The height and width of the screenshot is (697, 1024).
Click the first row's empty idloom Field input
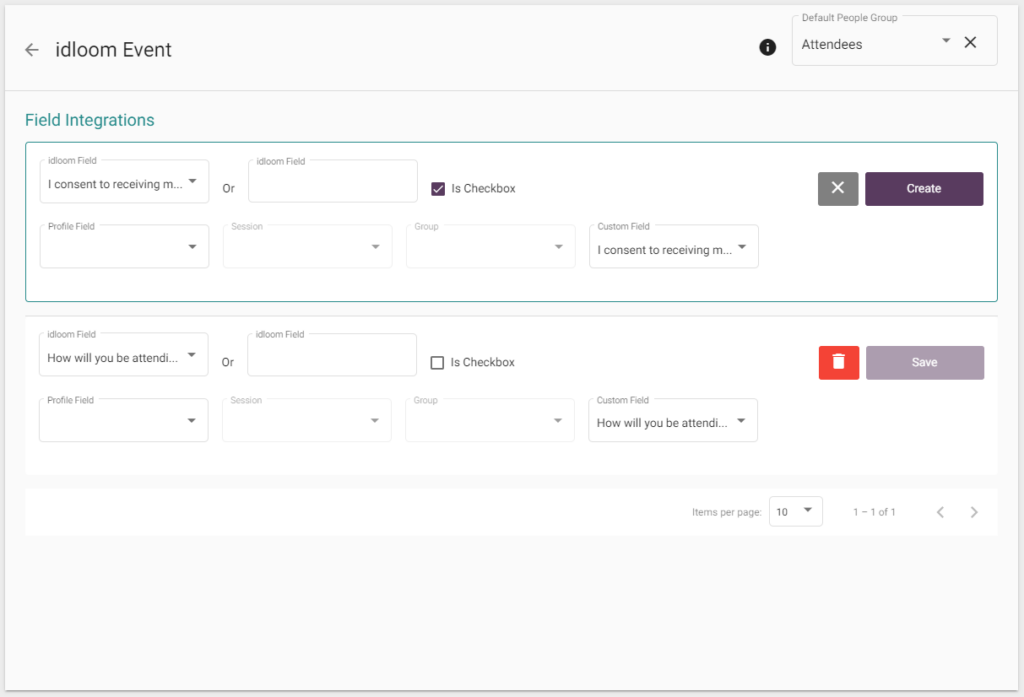(332, 183)
